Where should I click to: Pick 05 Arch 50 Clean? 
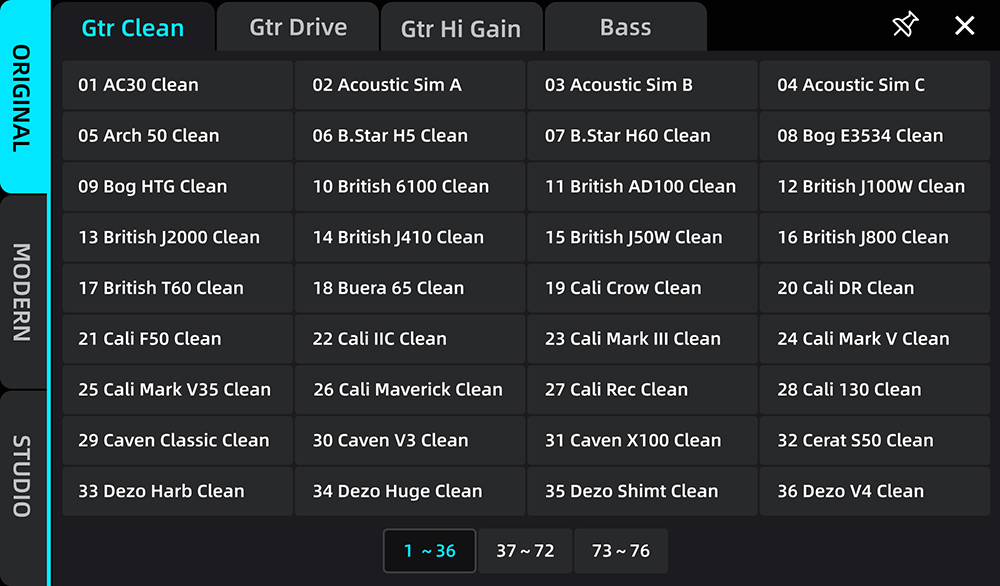click(x=178, y=136)
